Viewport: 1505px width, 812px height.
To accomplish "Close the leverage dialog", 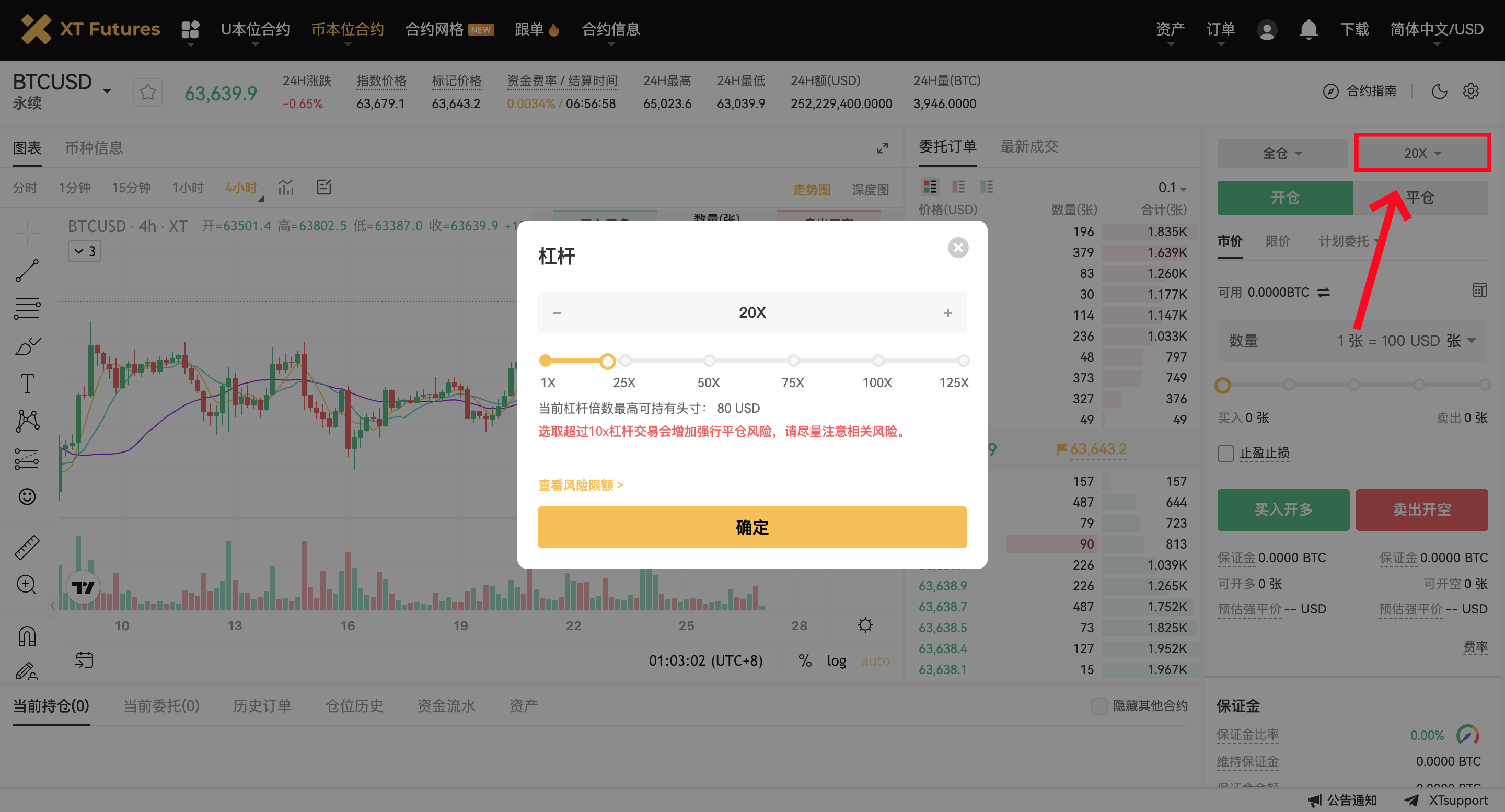I will point(957,248).
